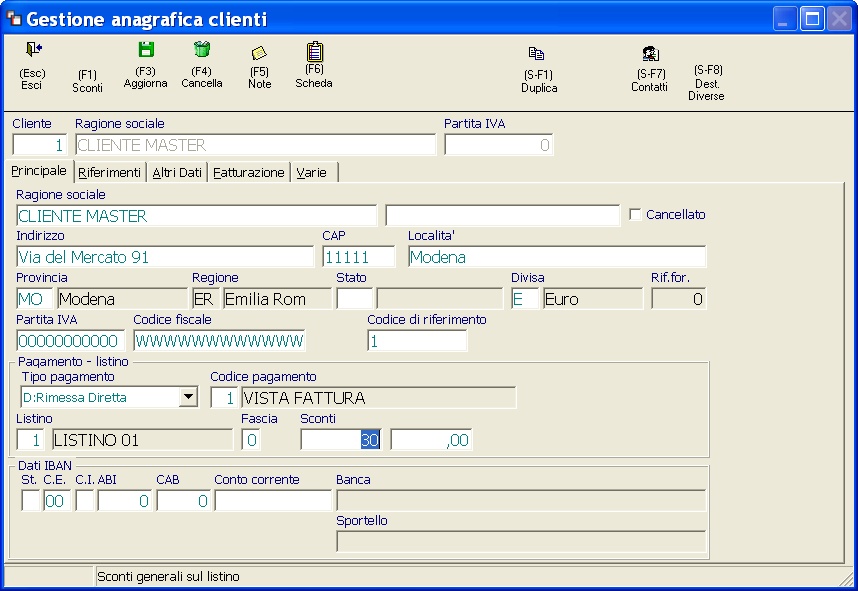Click the application icon in the title bar
This screenshot has height=591, width=858.
coord(14,19)
